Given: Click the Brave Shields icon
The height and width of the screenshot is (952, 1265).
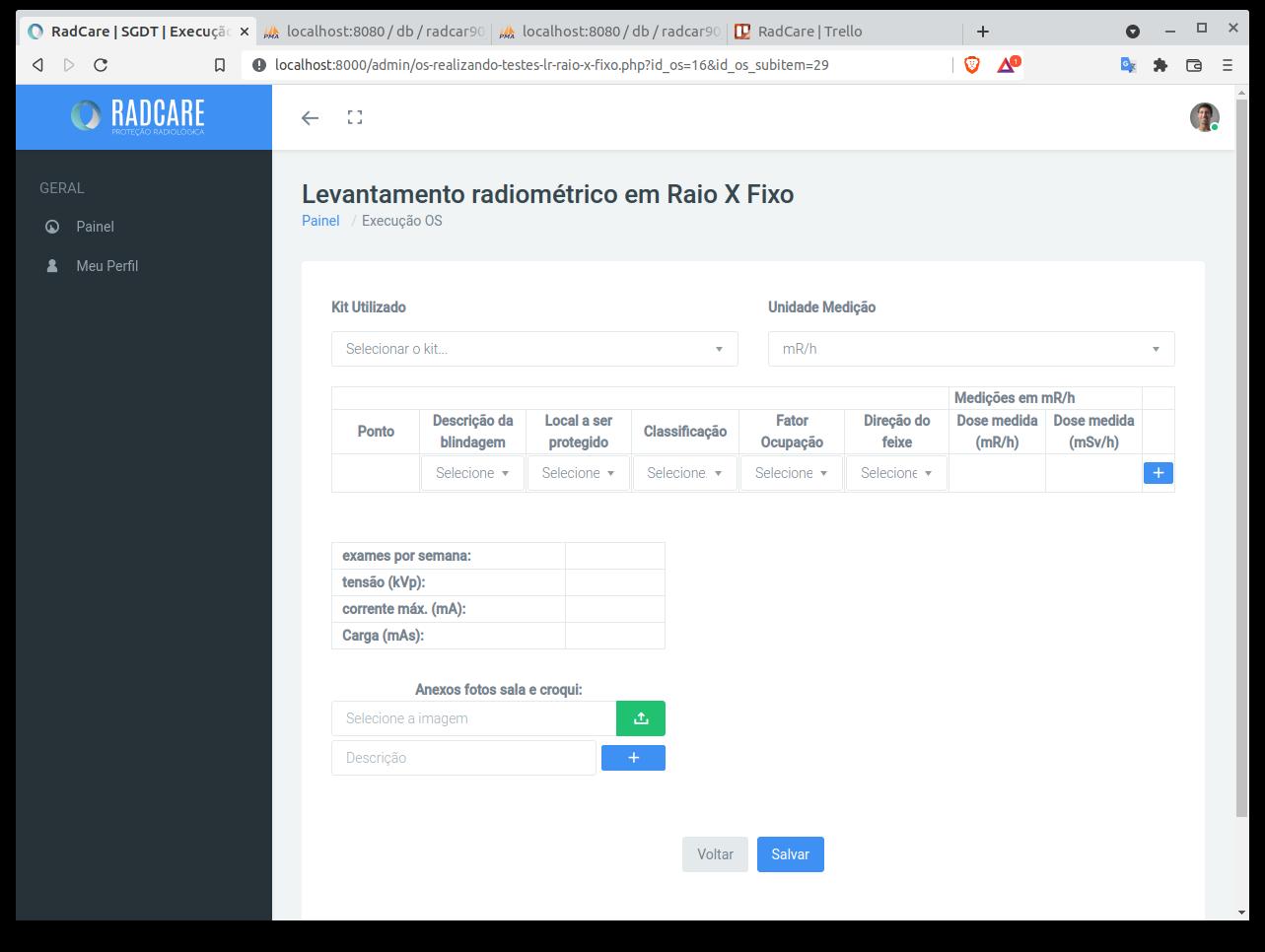Looking at the screenshot, I should 971,65.
